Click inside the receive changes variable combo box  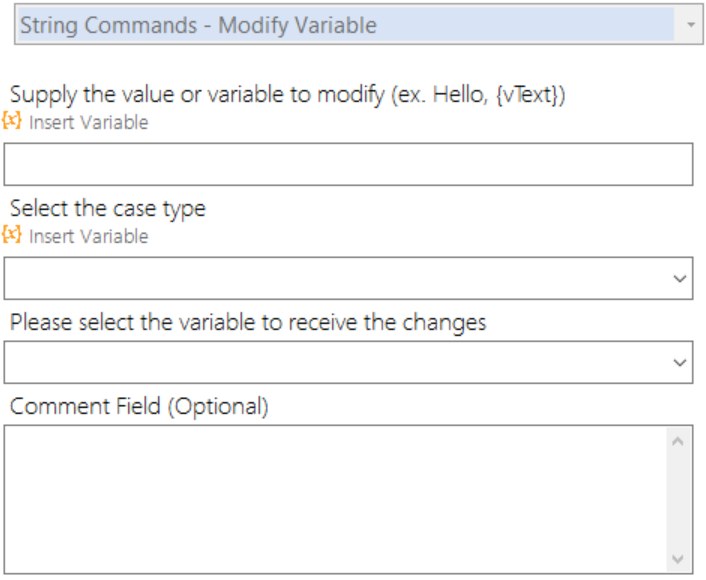point(348,362)
